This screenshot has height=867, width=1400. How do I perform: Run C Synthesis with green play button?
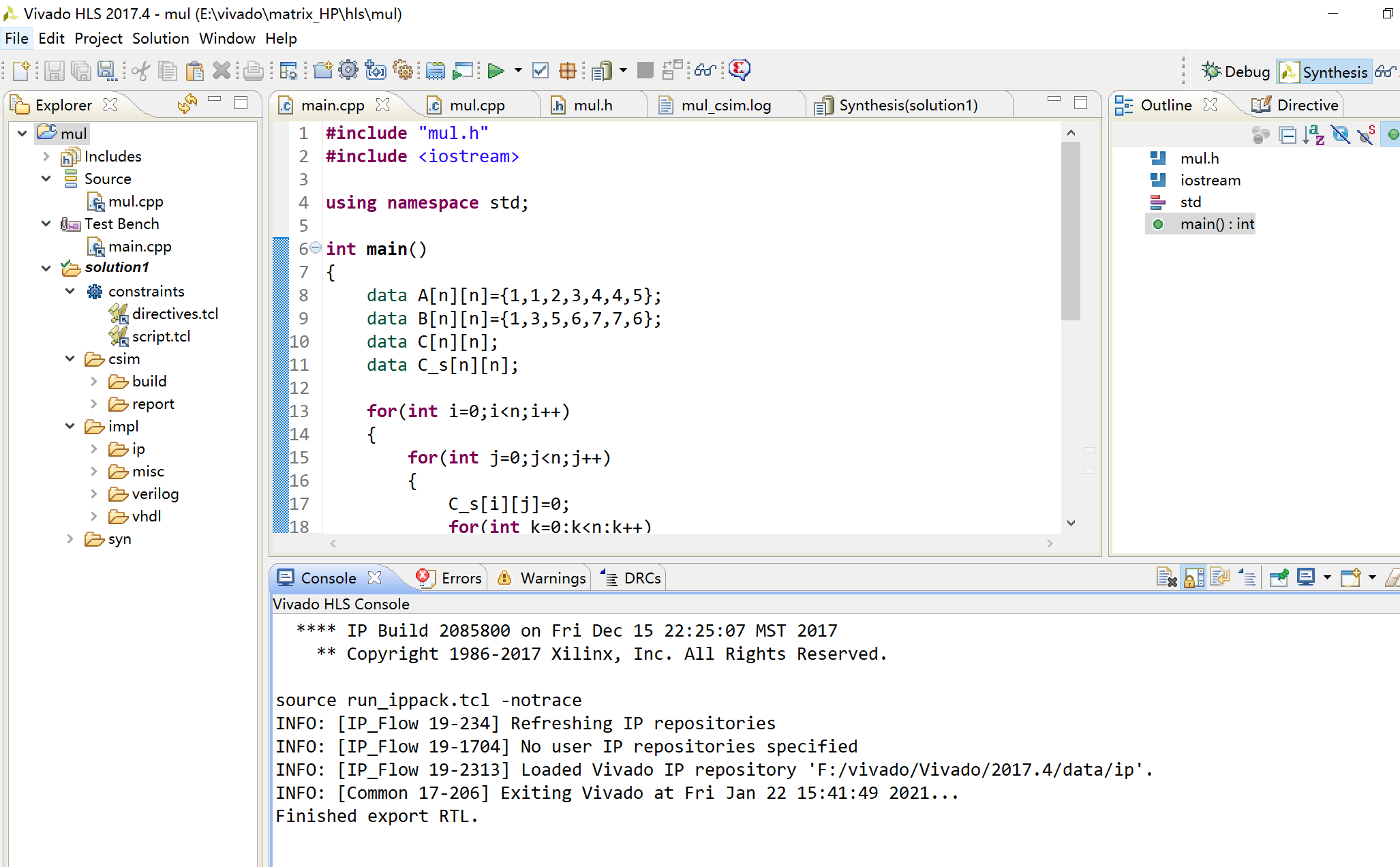tap(496, 70)
